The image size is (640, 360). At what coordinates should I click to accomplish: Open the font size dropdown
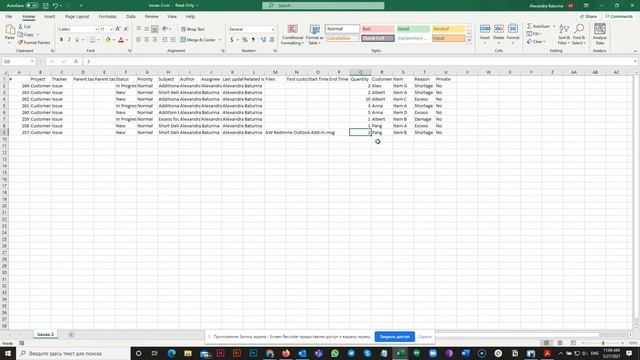tap(111, 29)
